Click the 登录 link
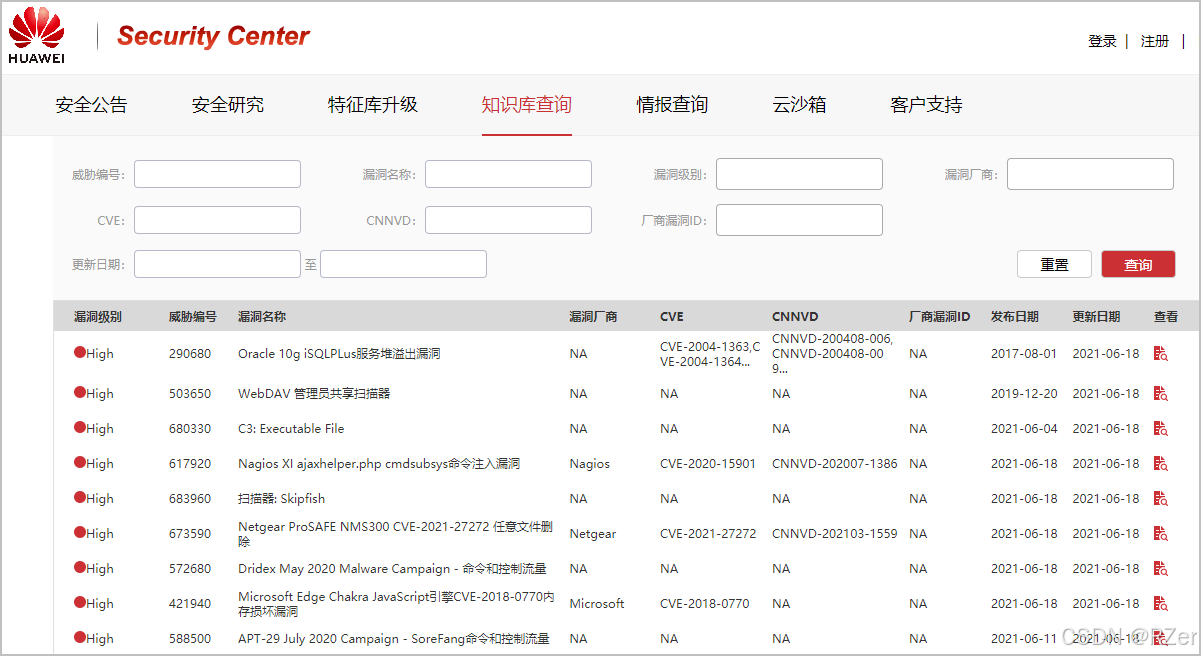This screenshot has width=1201, height=656. tap(1102, 41)
